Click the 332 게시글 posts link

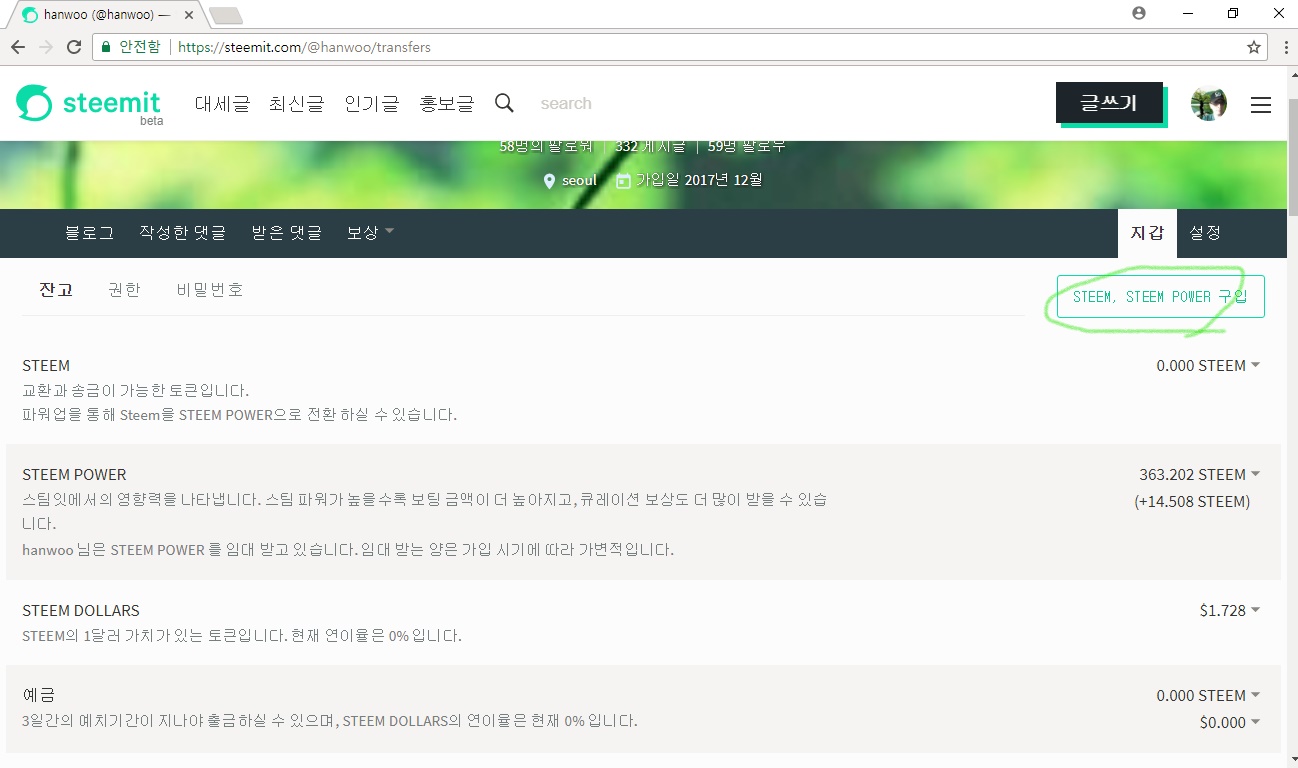(650, 146)
